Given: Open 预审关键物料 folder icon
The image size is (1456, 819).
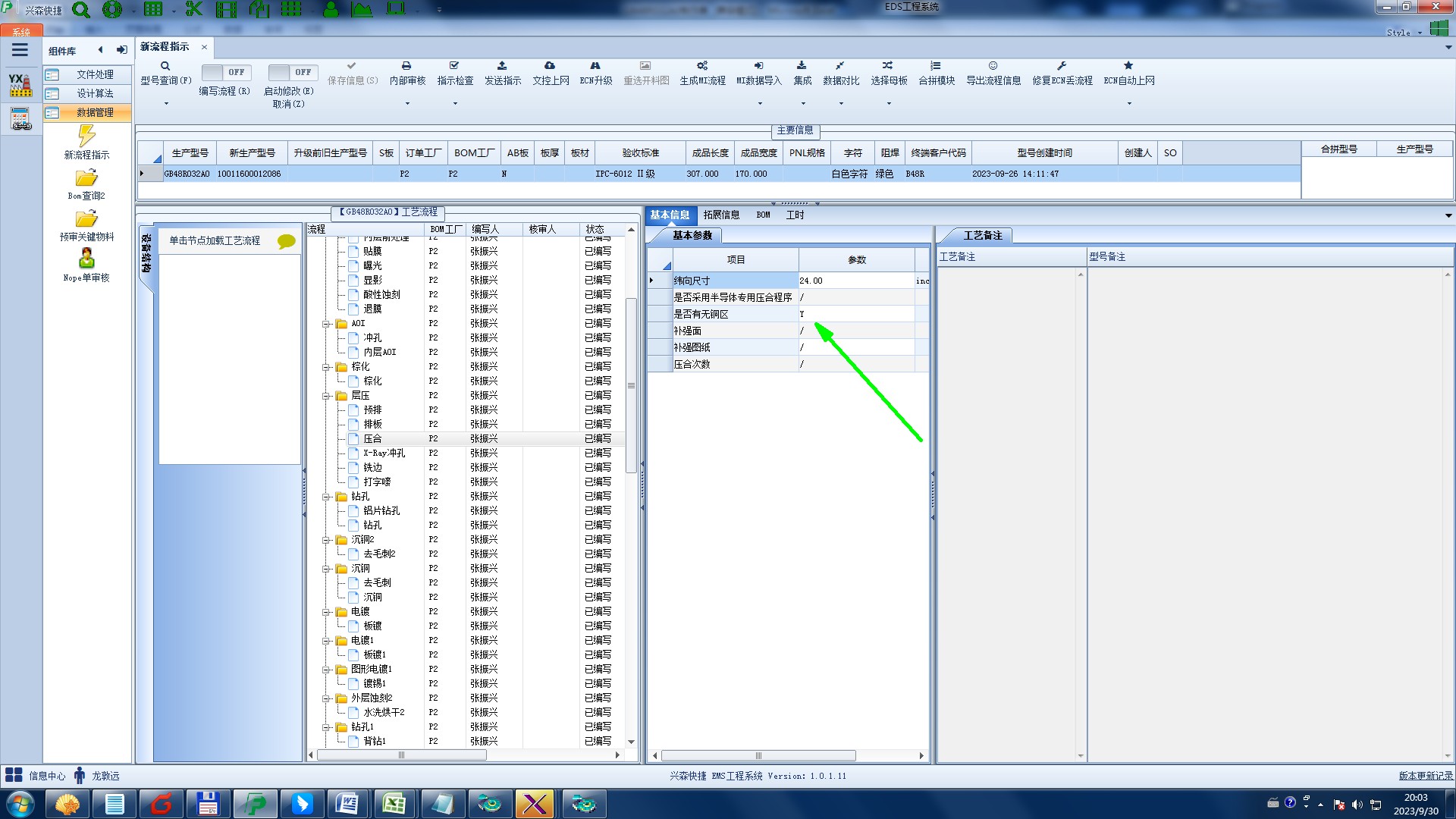Looking at the screenshot, I should coord(86,219).
